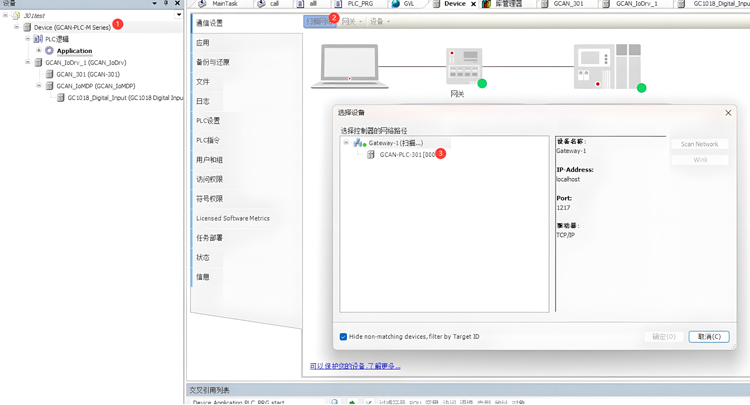Image resolution: width=750 pixels, height=405 pixels.
Task: Select the Device (GCAN-PLC-M Series) node
Action: coord(71,27)
